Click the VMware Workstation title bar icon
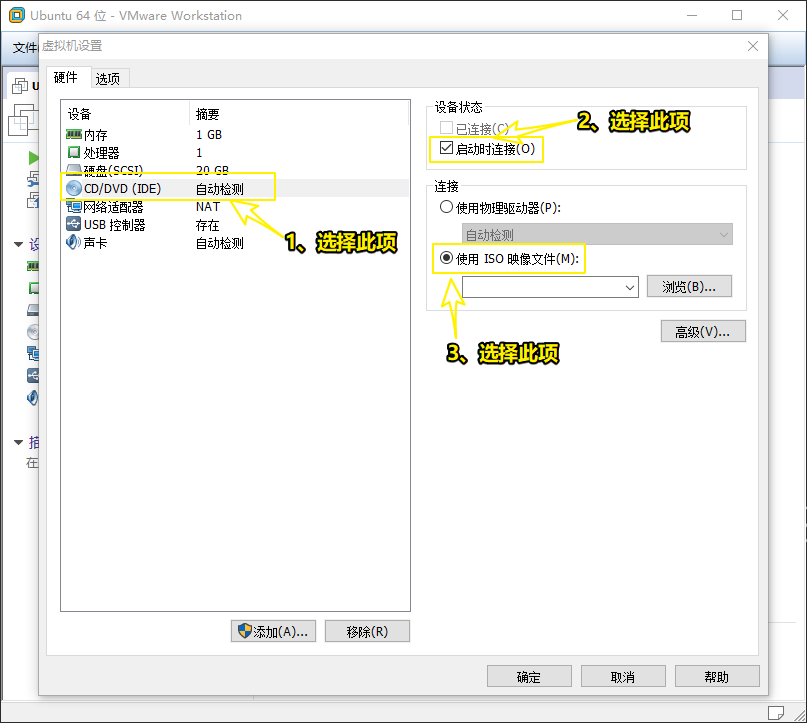 click(x=16, y=15)
